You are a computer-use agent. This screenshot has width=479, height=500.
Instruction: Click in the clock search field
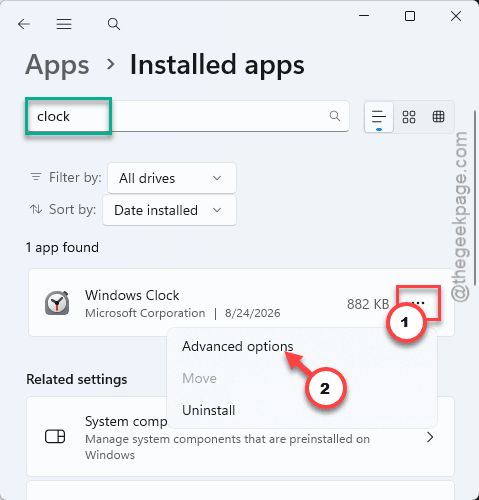click(188, 116)
